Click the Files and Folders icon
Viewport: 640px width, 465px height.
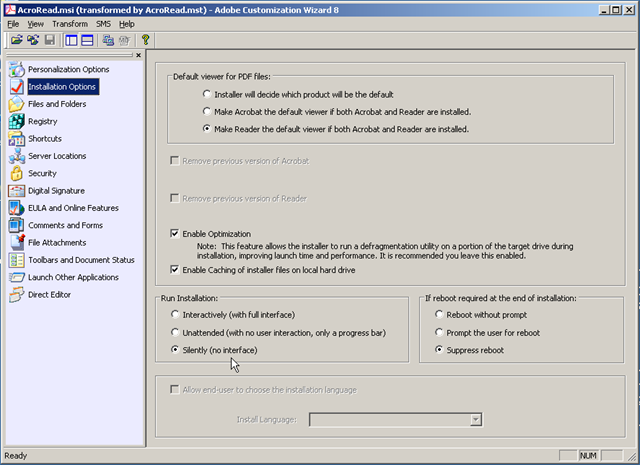17,104
